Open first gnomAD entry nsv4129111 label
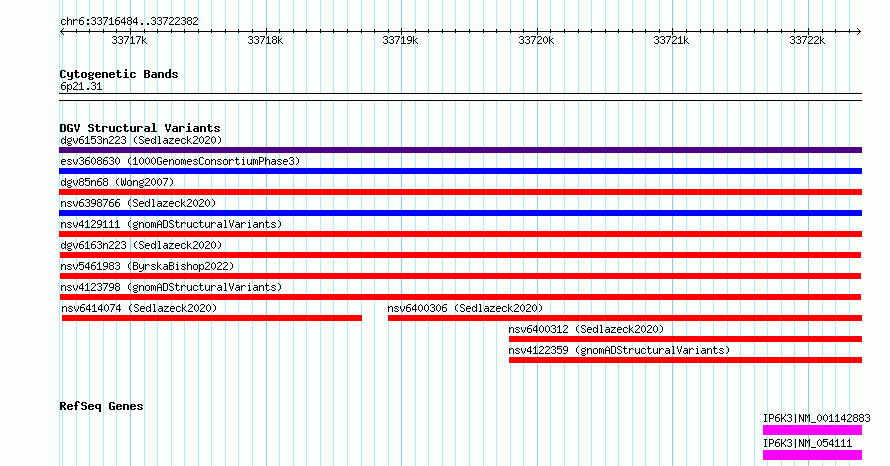 (171, 224)
